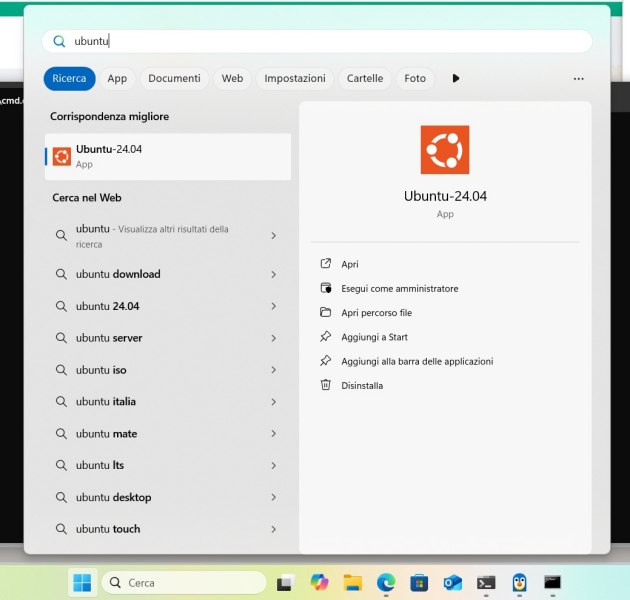Click search icon beside 'ubuntu server'

tap(61, 338)
